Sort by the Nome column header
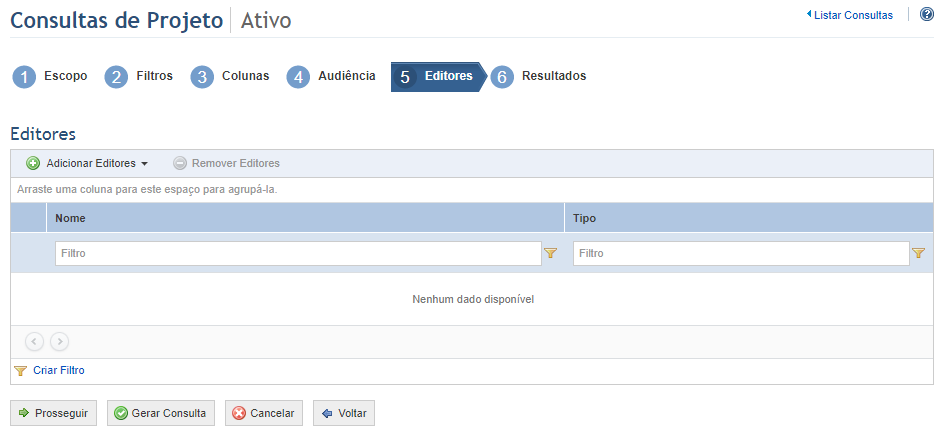The image size is (943, 435). (x=306, y=218)
